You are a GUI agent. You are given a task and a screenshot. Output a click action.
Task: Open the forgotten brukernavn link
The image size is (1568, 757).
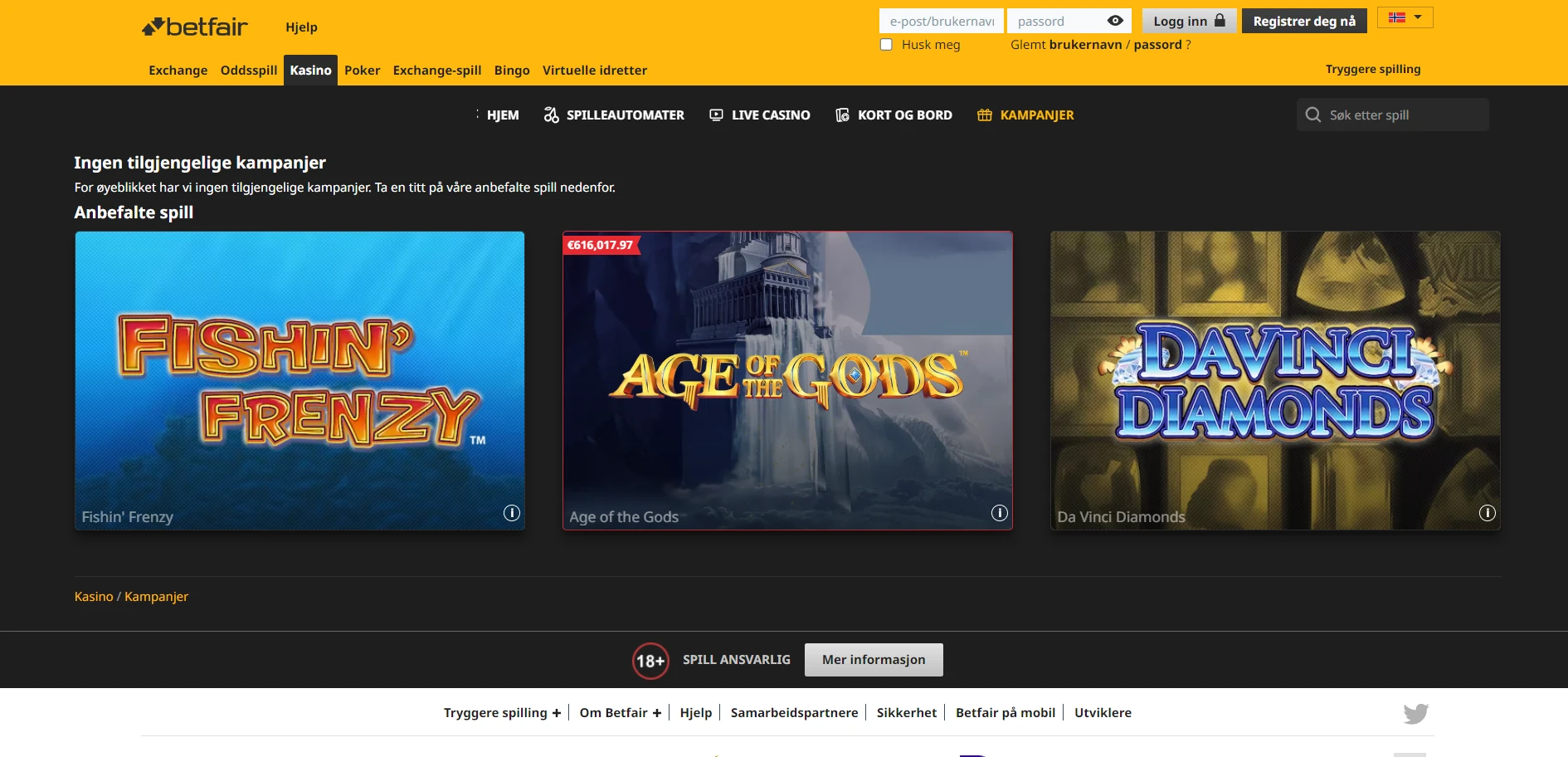(x=1085, y=45)
